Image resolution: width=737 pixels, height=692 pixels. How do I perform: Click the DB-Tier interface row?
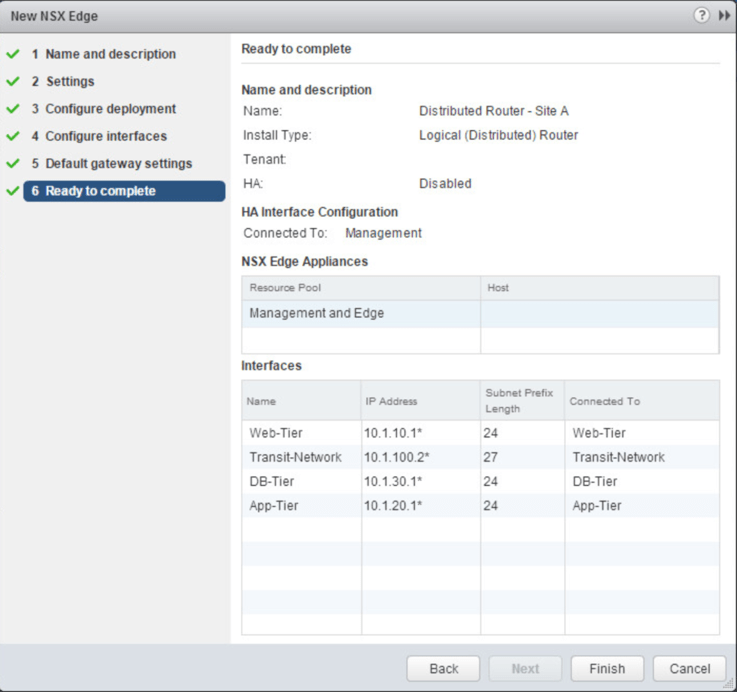tap(480, 481)
